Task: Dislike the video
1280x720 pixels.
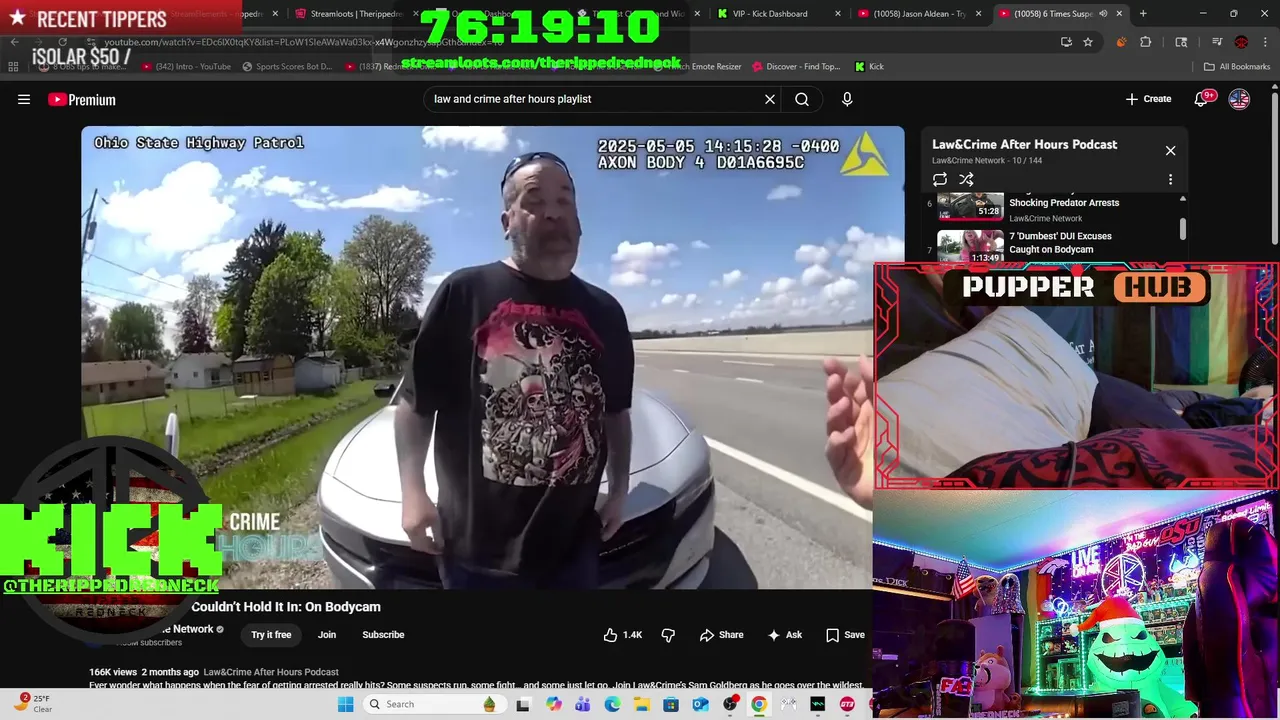Action: pyautogui.click(x=668, y=635)
